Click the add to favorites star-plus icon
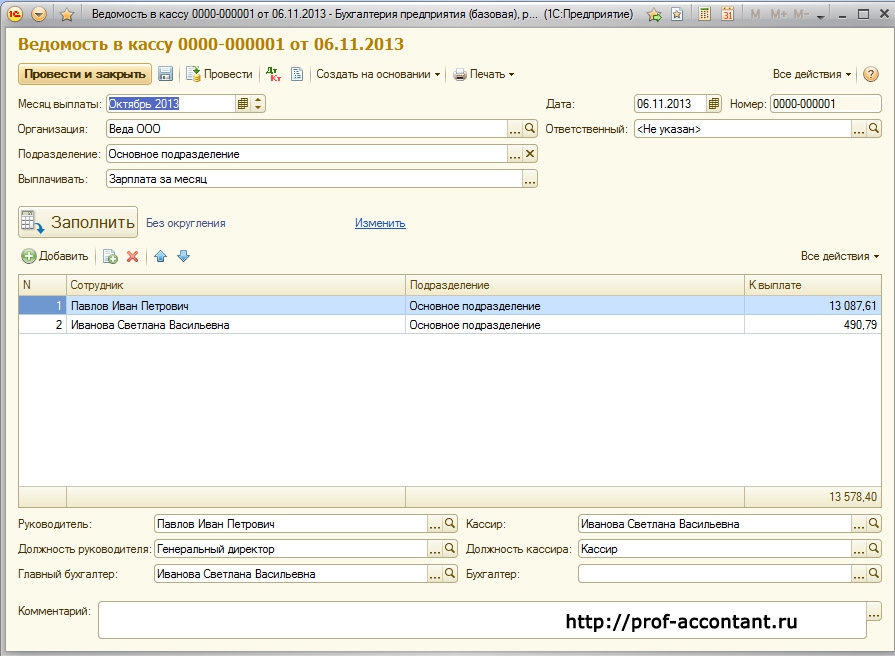Viewport: 895px width, 656px height. 655,14
